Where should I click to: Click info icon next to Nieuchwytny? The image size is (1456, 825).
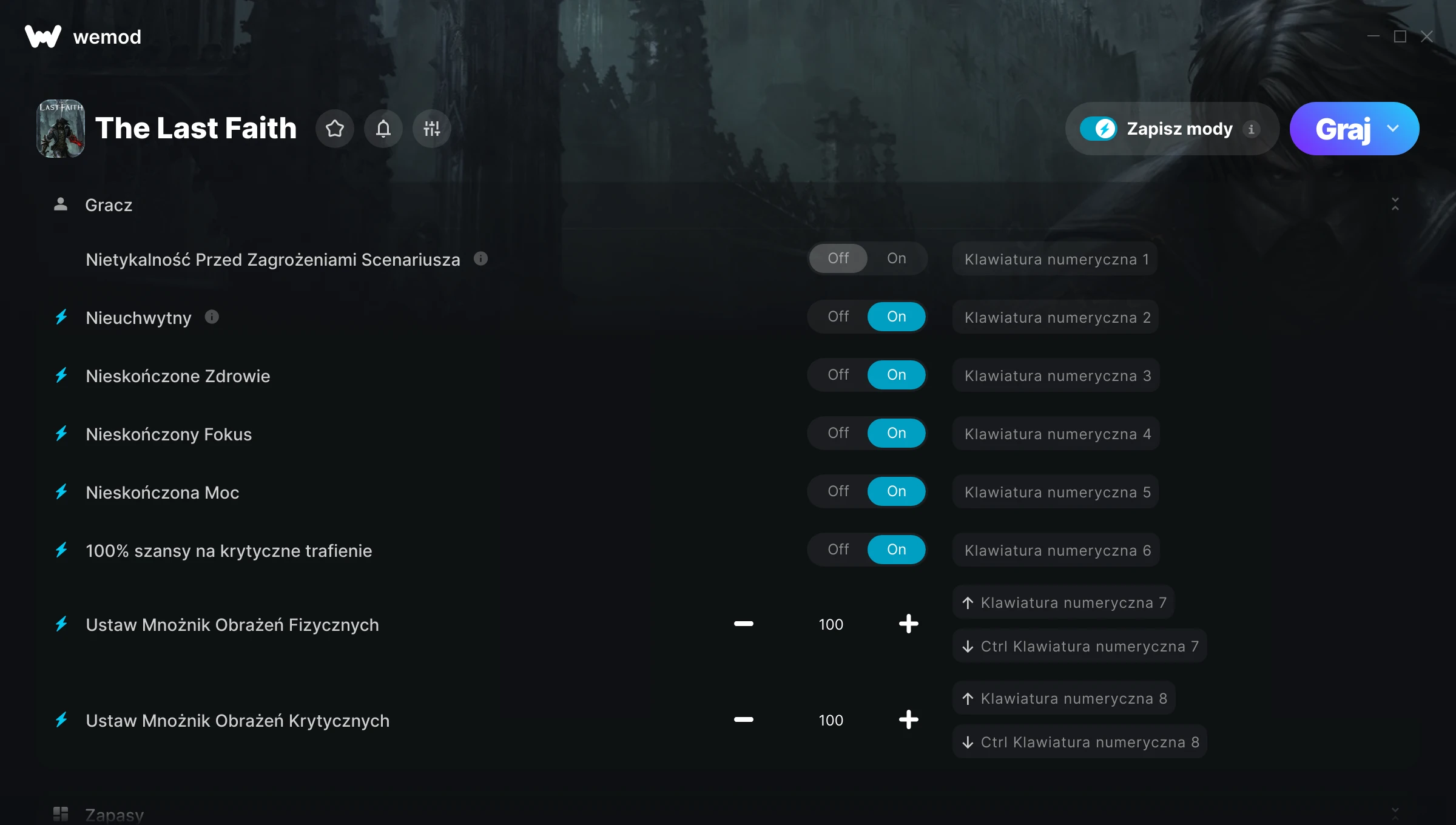[x=212, y=317]
